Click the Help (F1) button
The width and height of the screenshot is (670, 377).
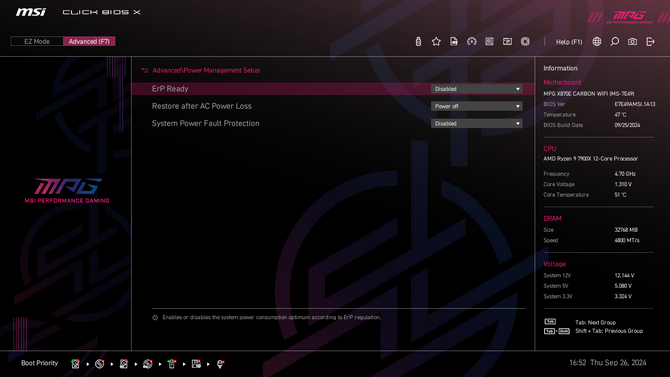coord(569,42)
